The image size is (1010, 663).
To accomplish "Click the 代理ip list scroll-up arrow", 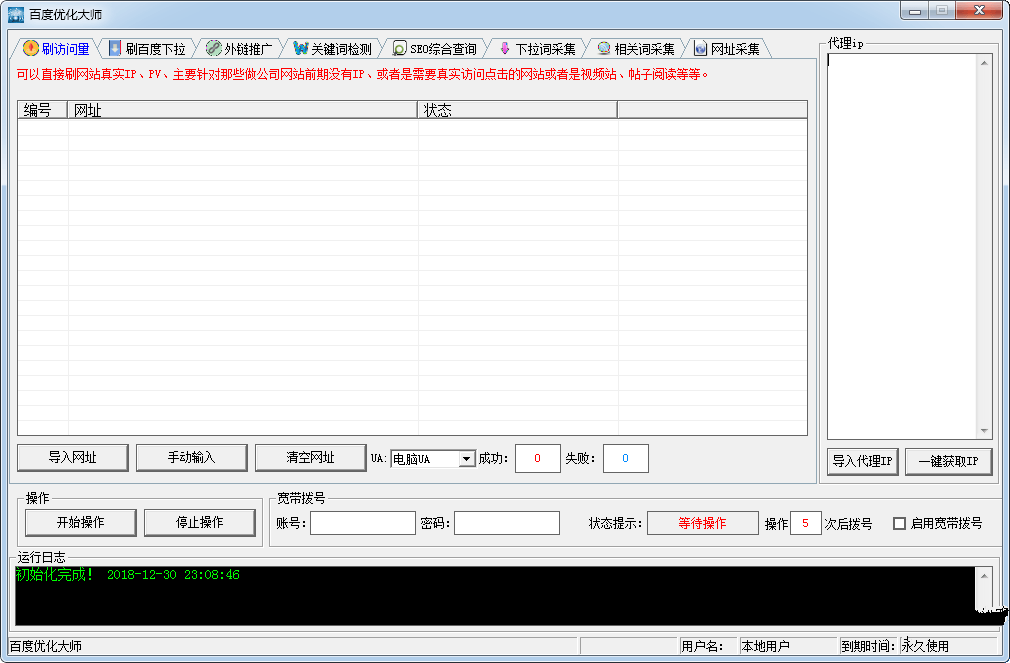I will [984, 62].
